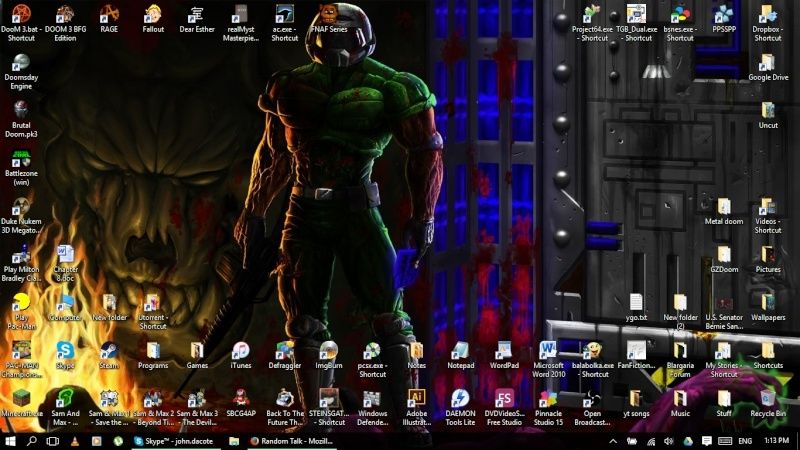Open Microsoft Word 2010 icon
The image size is (800, 450).
click(x=548, y=351)
